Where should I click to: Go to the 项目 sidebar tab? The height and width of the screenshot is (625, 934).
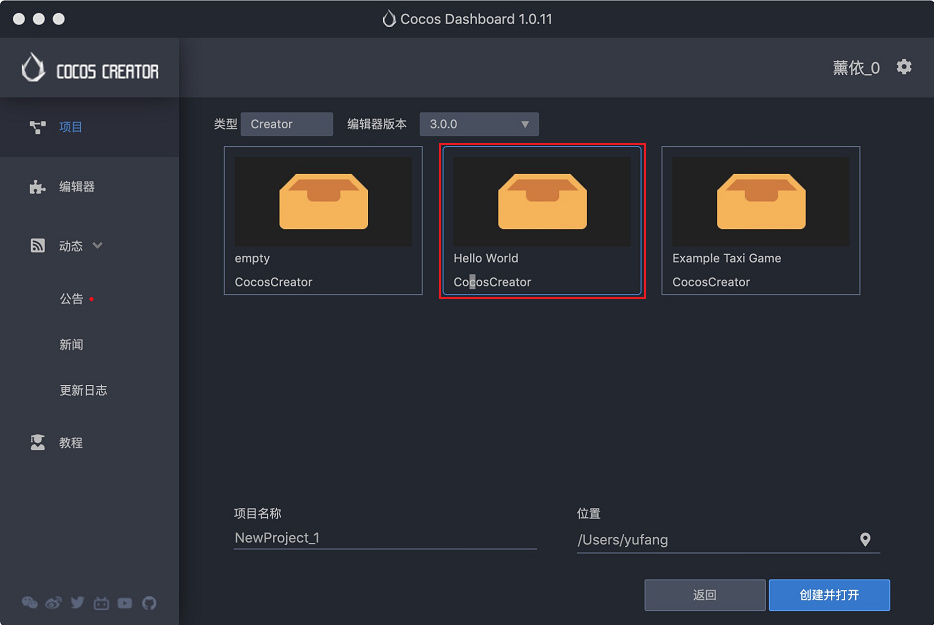pyautogui.click(x=70, y=127)
